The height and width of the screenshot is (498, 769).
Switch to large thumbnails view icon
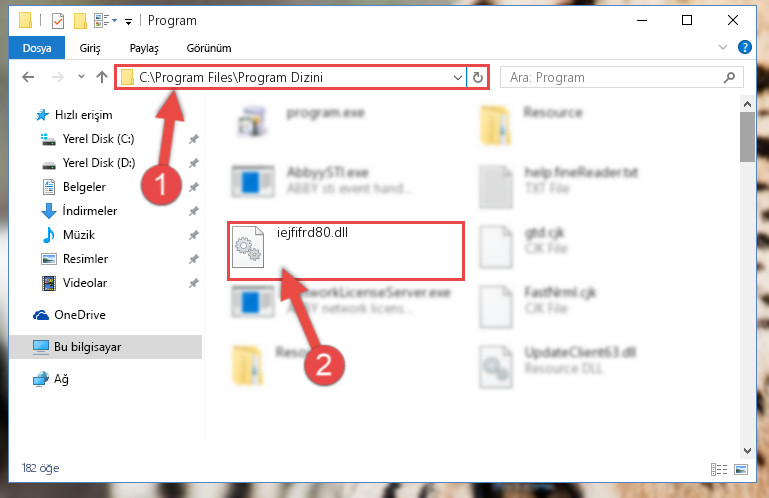[x=741, y=469]
